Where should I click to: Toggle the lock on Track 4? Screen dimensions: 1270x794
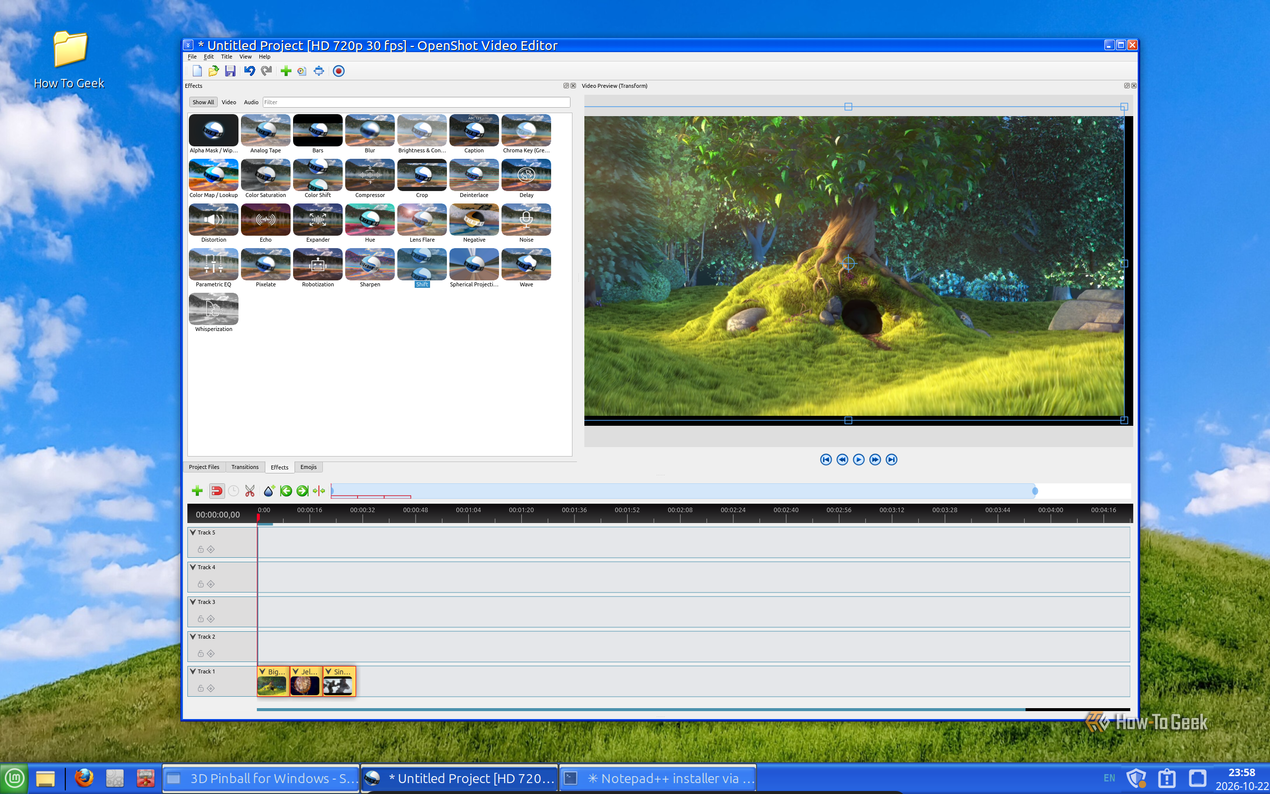tap(200, 584)
